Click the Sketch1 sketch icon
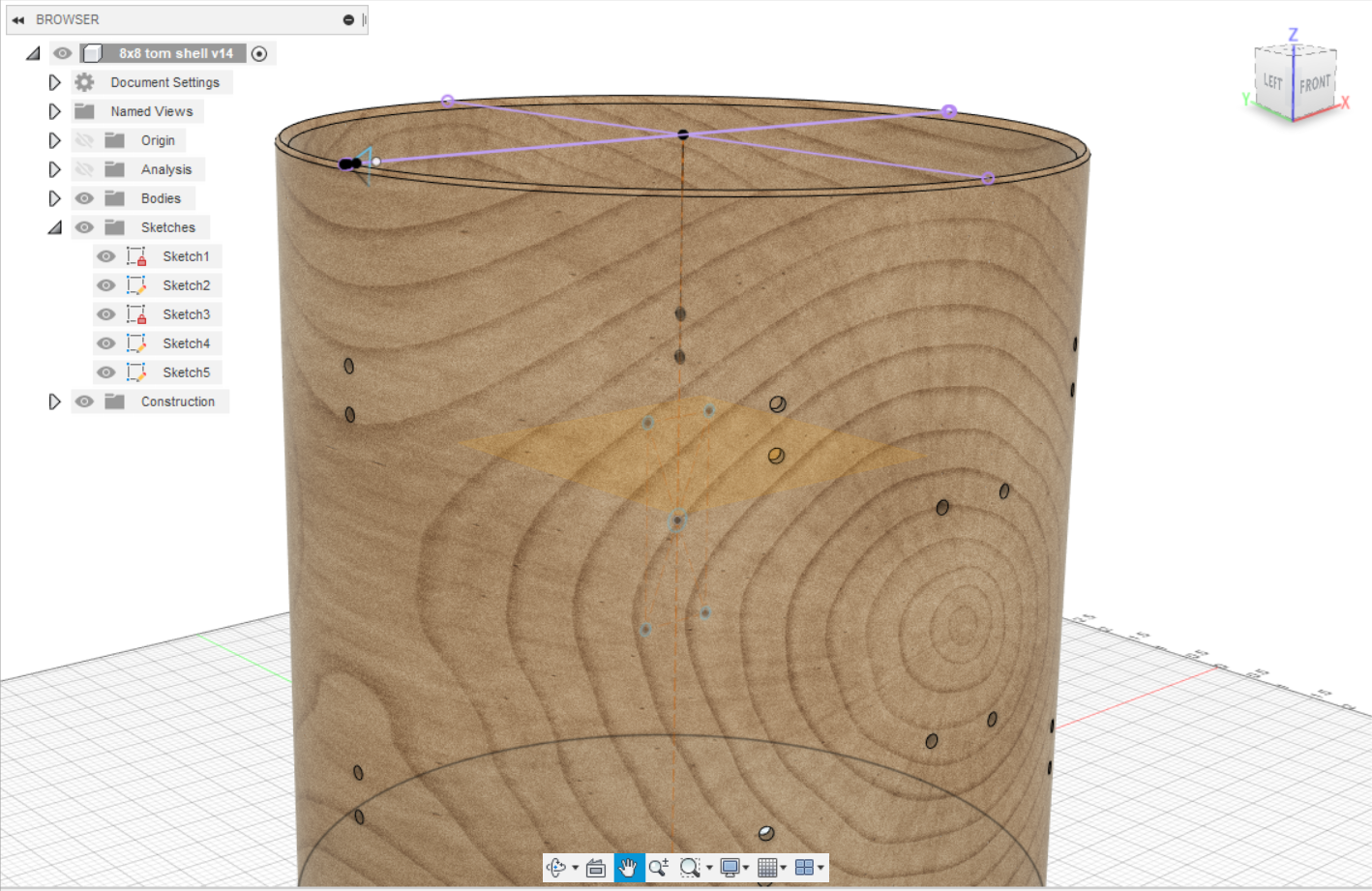Image resolution: width=1372 pixels, height=891 pixels. pos(136,256)
